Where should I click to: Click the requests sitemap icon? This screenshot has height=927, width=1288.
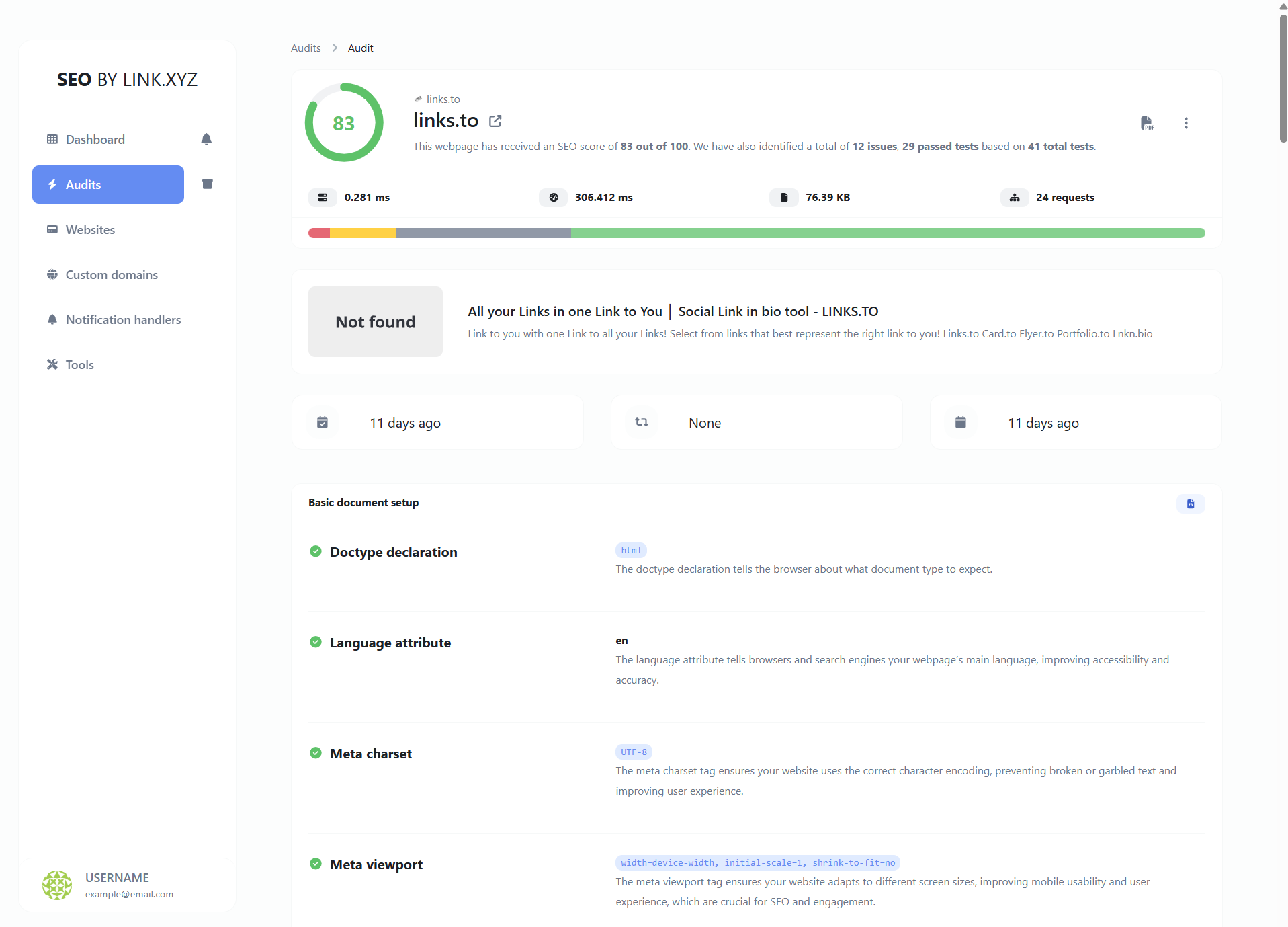click(1015, 197)
